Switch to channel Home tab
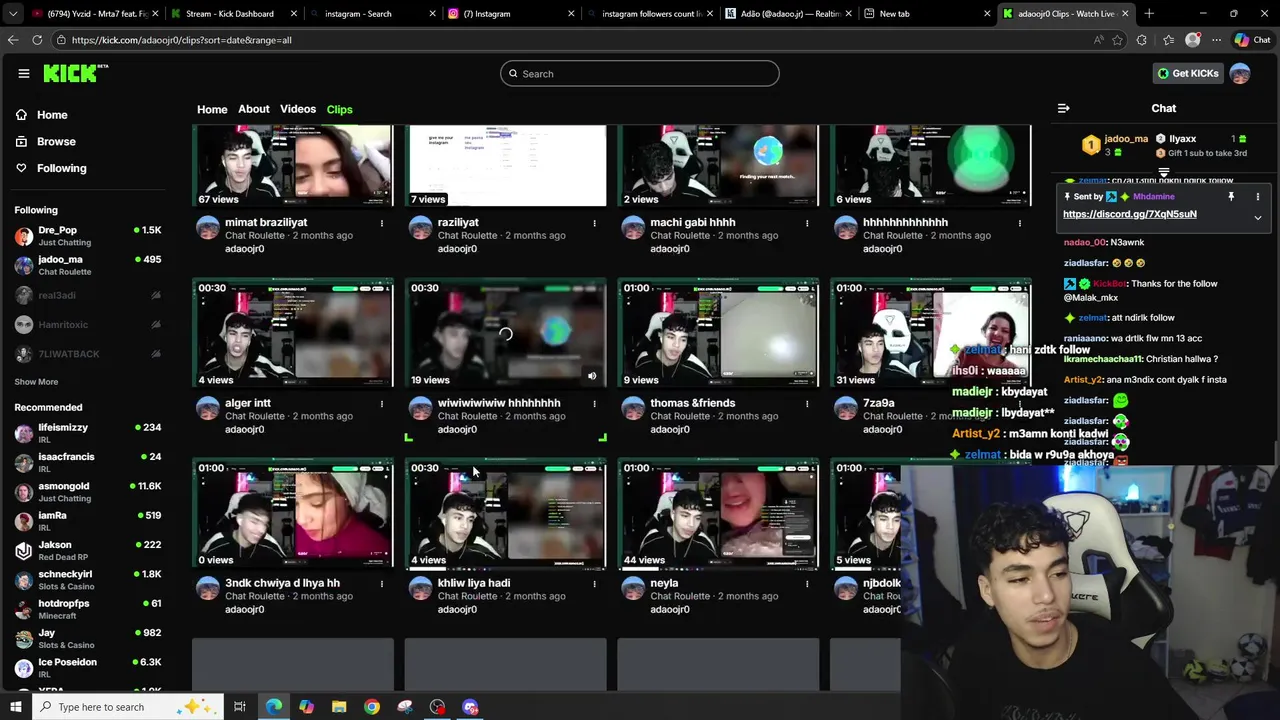 pos(212,109)
